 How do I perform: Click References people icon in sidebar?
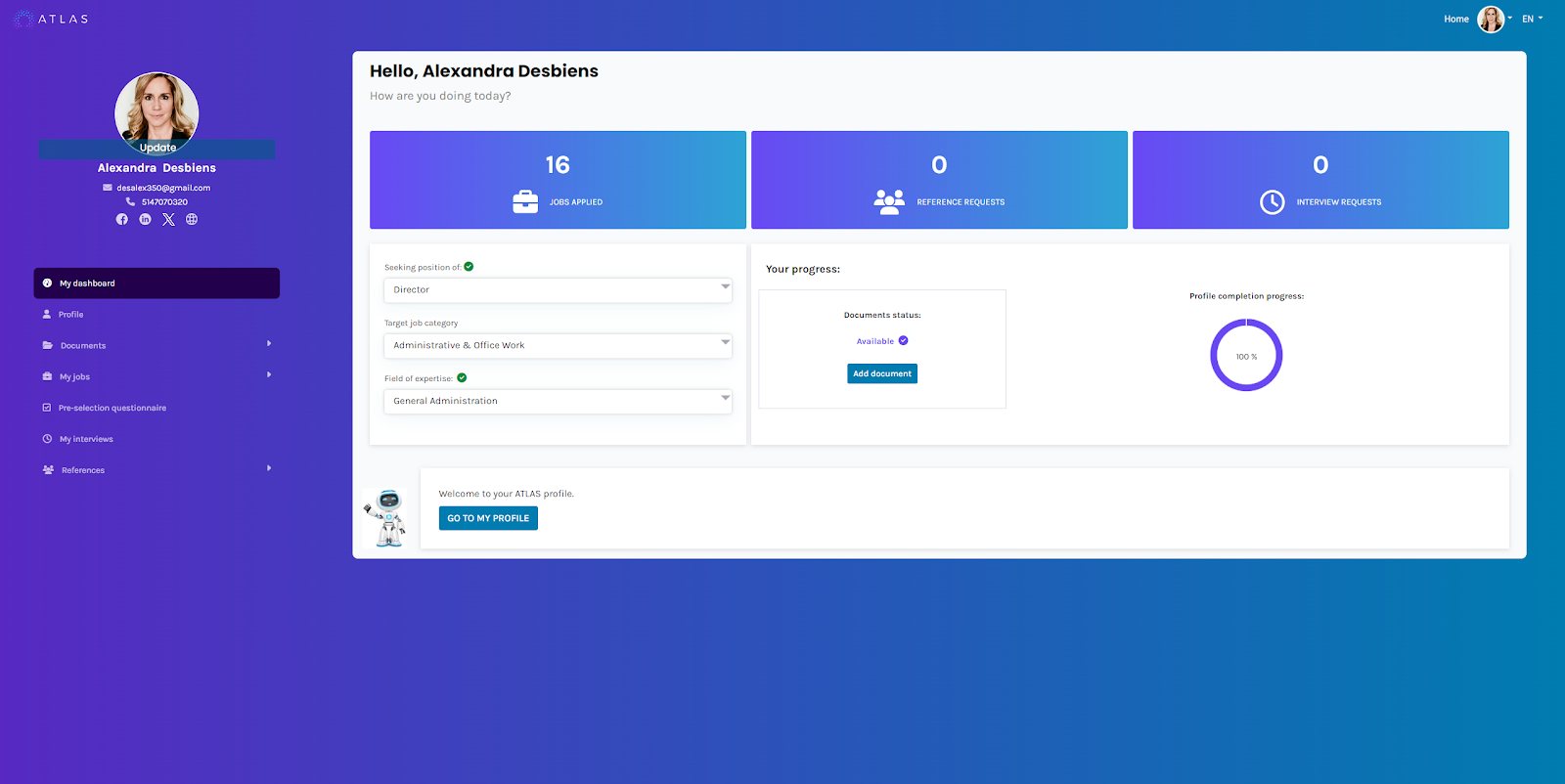pyautogui.click(x=48, y=470)
